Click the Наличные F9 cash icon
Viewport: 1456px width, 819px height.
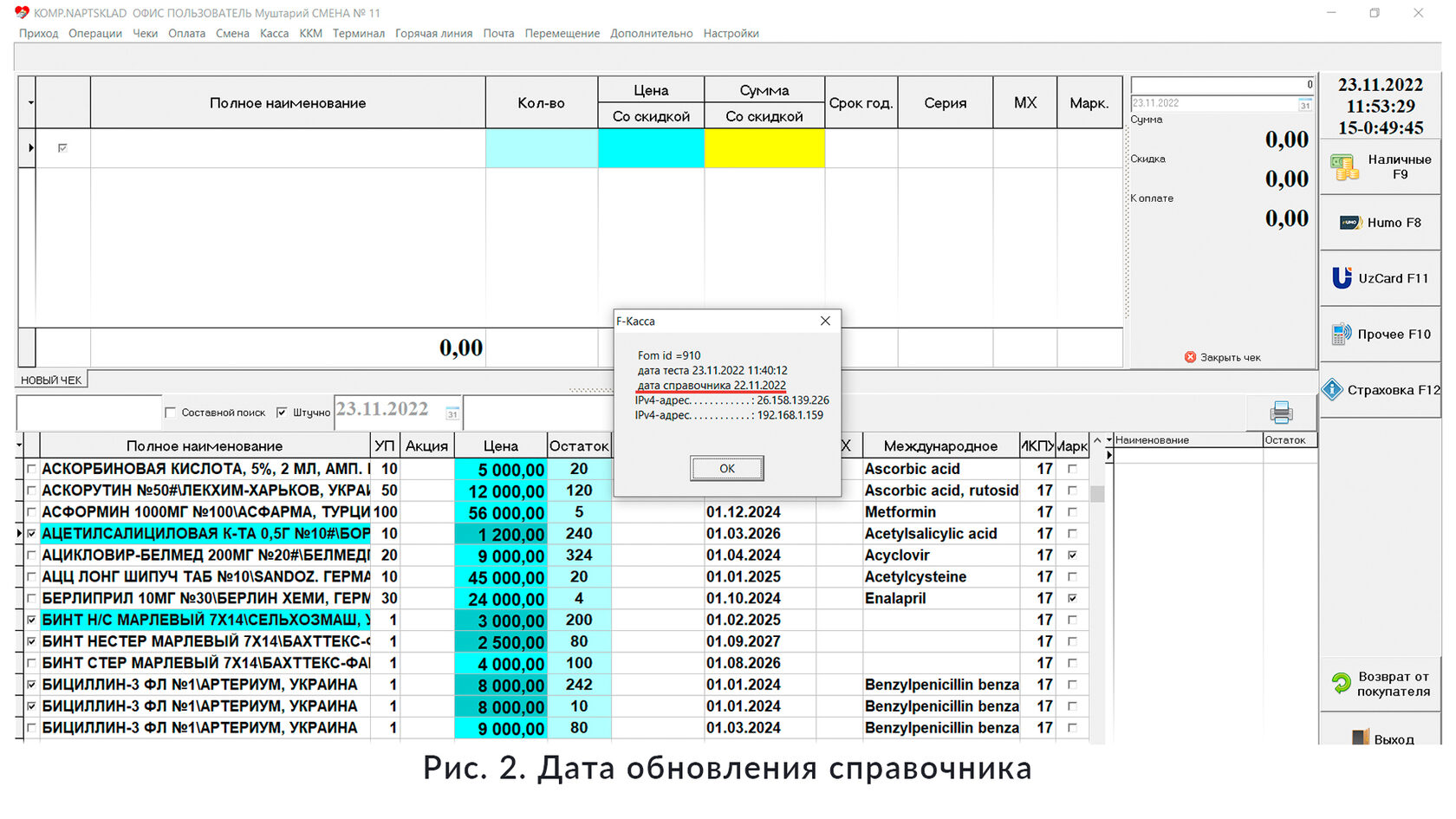1344,167
